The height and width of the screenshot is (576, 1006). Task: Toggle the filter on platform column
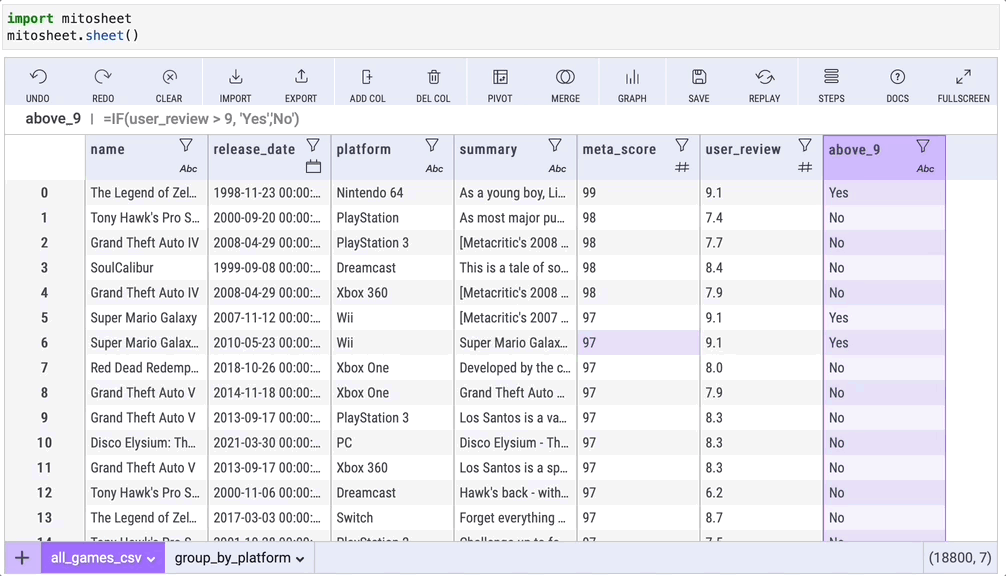[x=432, y=146]
